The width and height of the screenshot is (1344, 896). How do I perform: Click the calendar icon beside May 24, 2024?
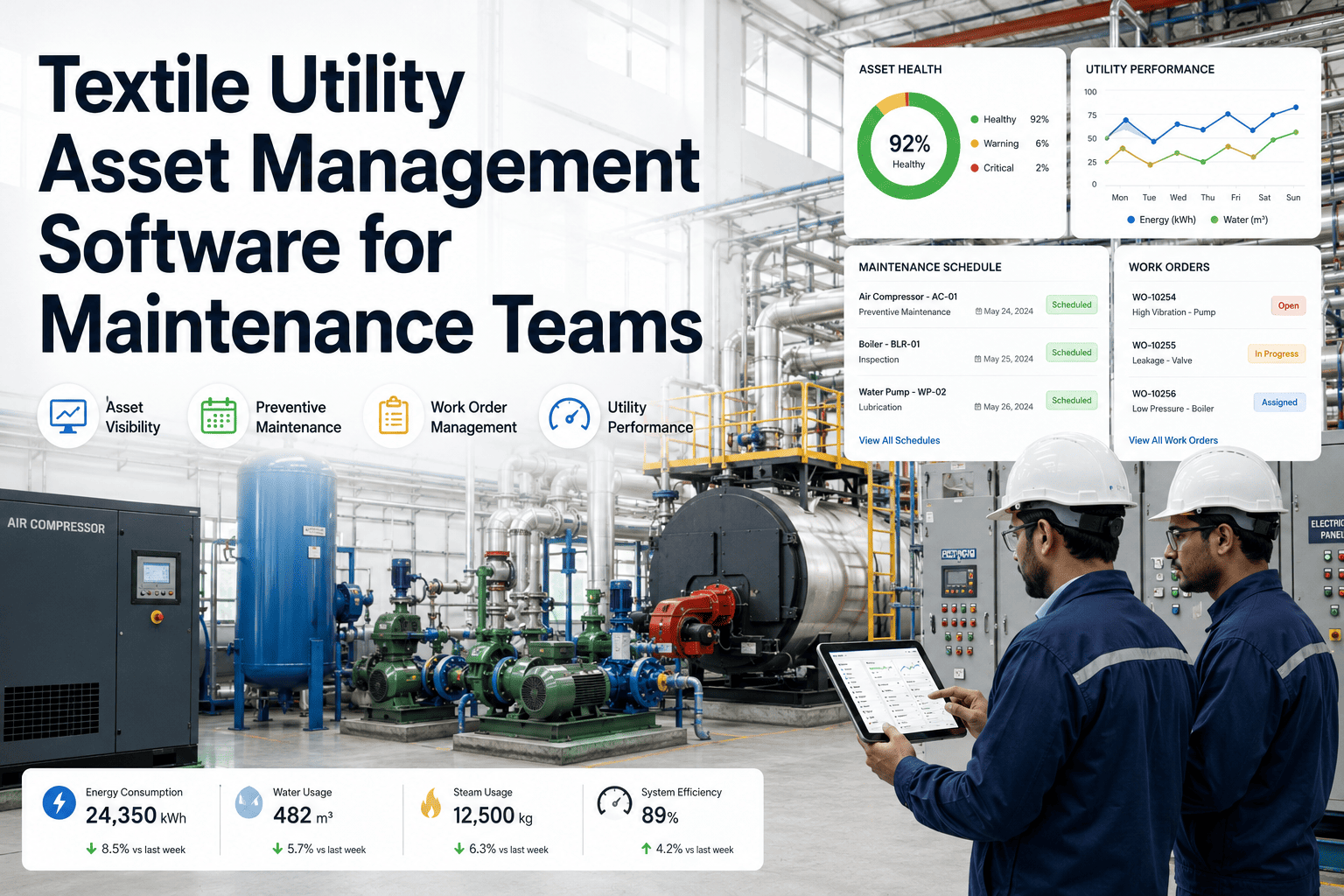[x=978, y=311]
